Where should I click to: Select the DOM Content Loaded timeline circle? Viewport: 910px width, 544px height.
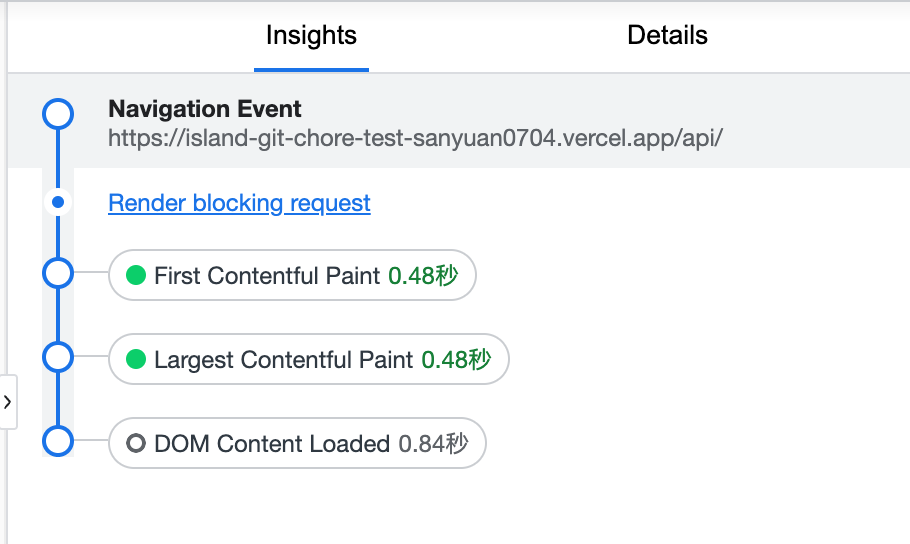tap(58, 441)
